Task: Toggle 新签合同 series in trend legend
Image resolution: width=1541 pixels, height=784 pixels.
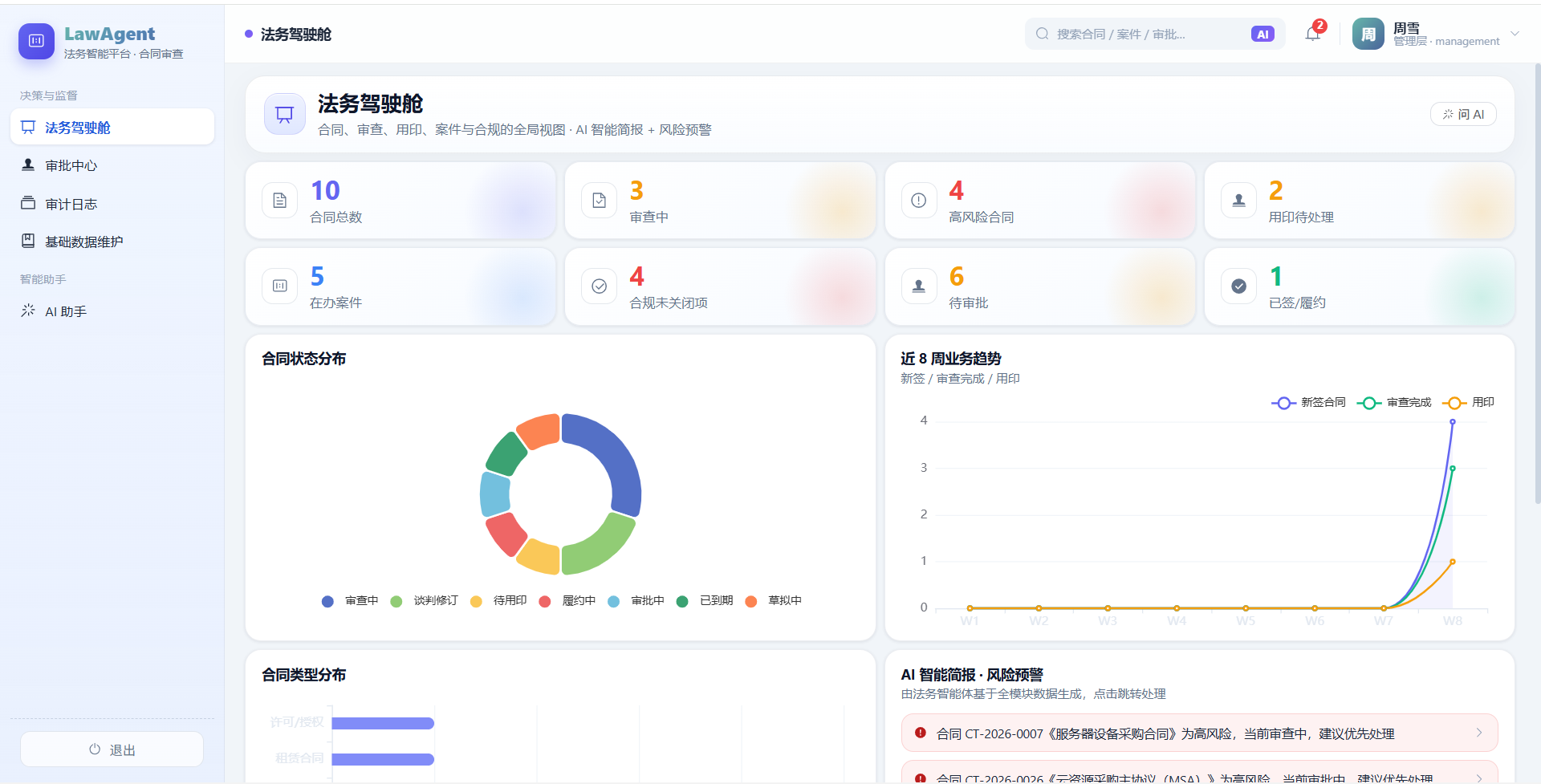Action: [1309, 402]
